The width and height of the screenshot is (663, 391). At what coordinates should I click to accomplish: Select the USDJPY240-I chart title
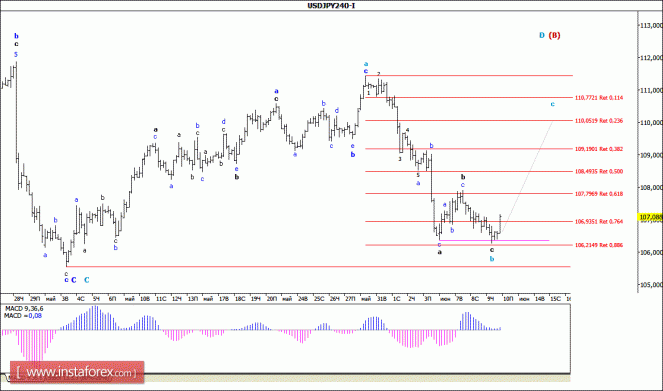[331, 5]
